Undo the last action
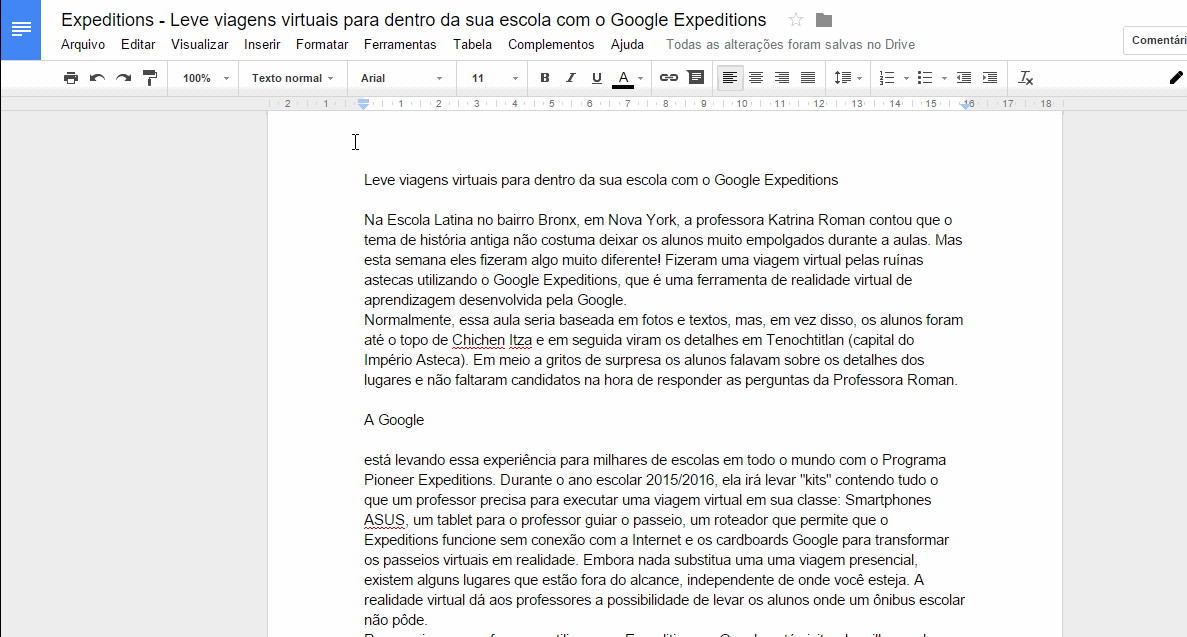This screenshot has height=637, width=1187. click(97, 78)
